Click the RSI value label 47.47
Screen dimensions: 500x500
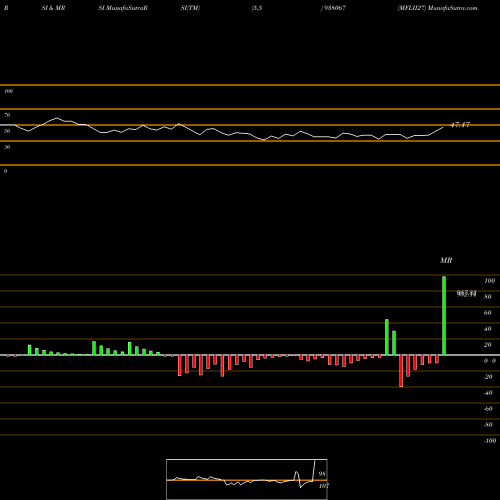point(460,125)
